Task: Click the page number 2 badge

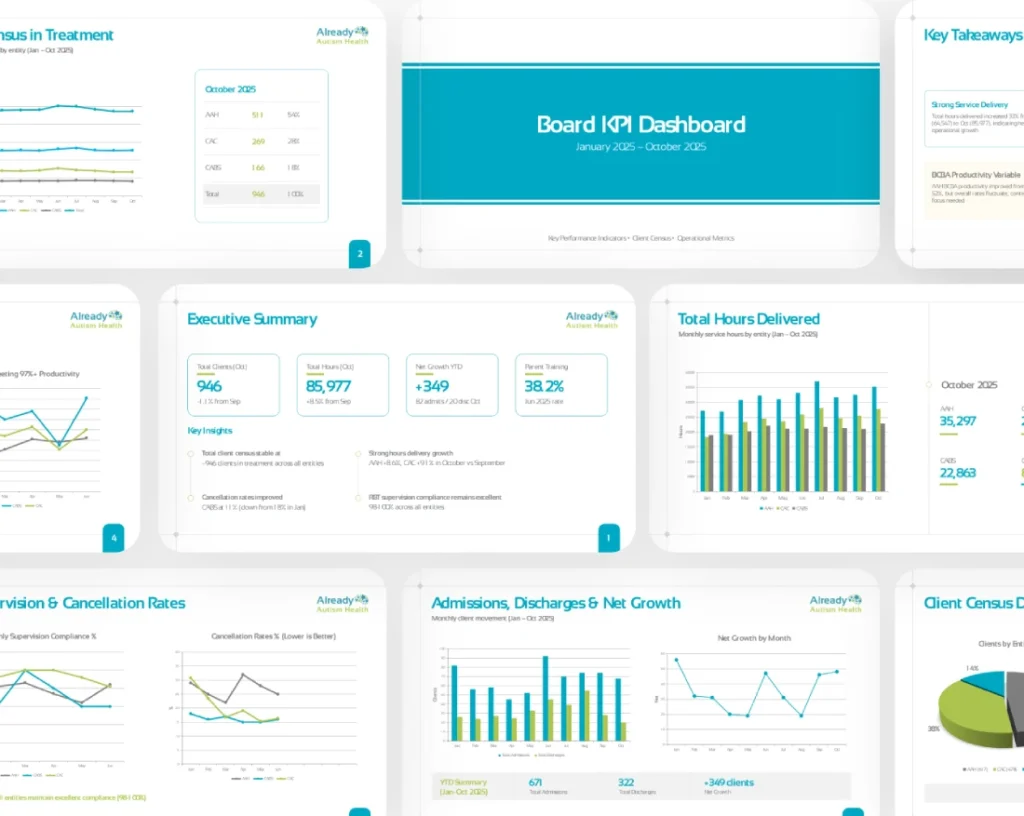Action: [x=360, y=254]
